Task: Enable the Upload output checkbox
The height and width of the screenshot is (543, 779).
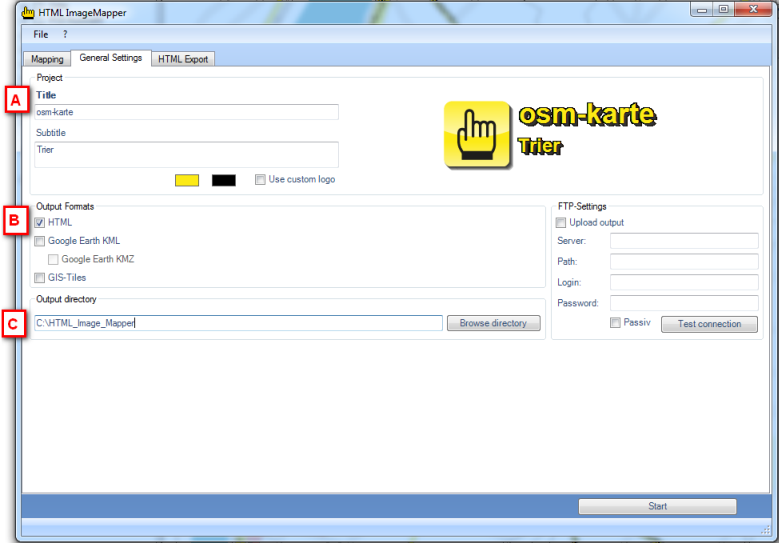Action: pos(561,223)
